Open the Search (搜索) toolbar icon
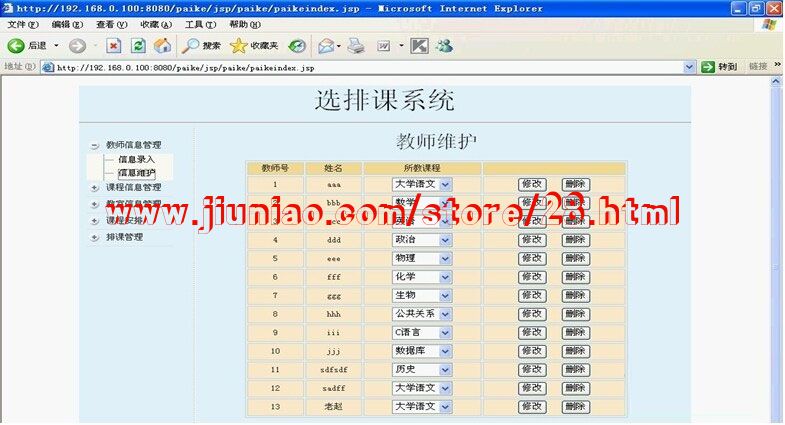 coord(192,45)
